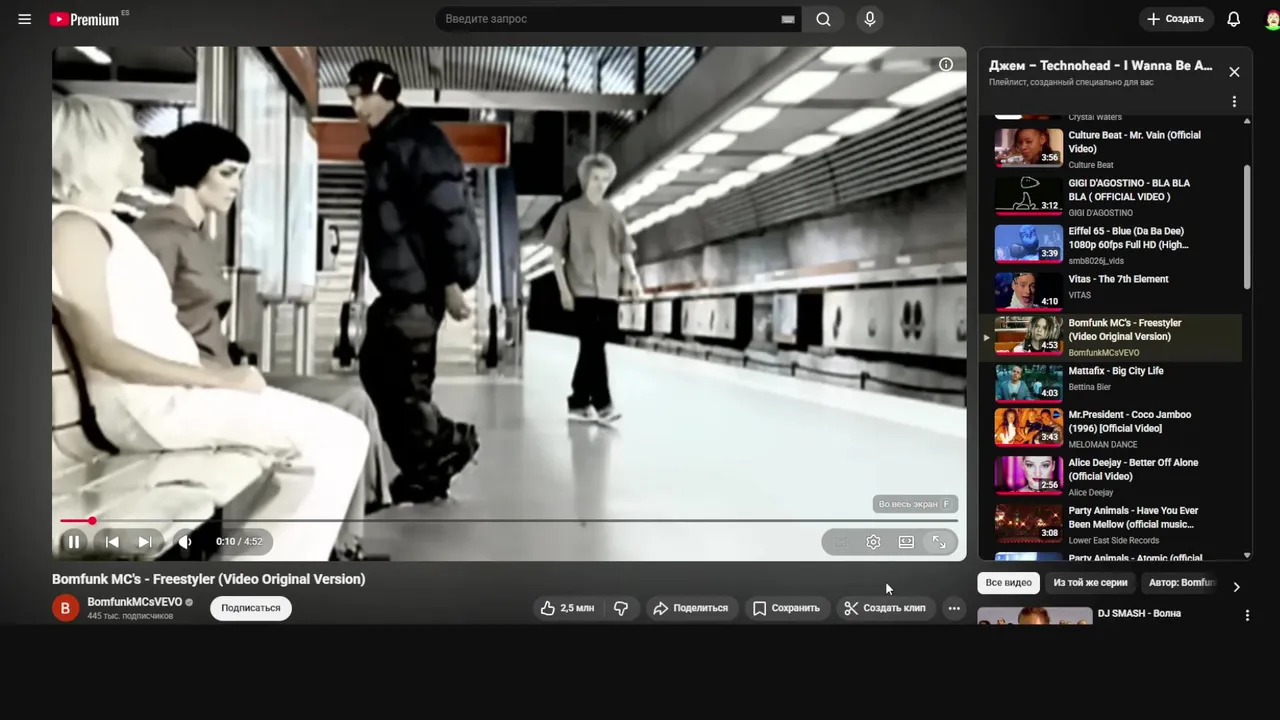Switch to theater mode

[x=906, y=542]
